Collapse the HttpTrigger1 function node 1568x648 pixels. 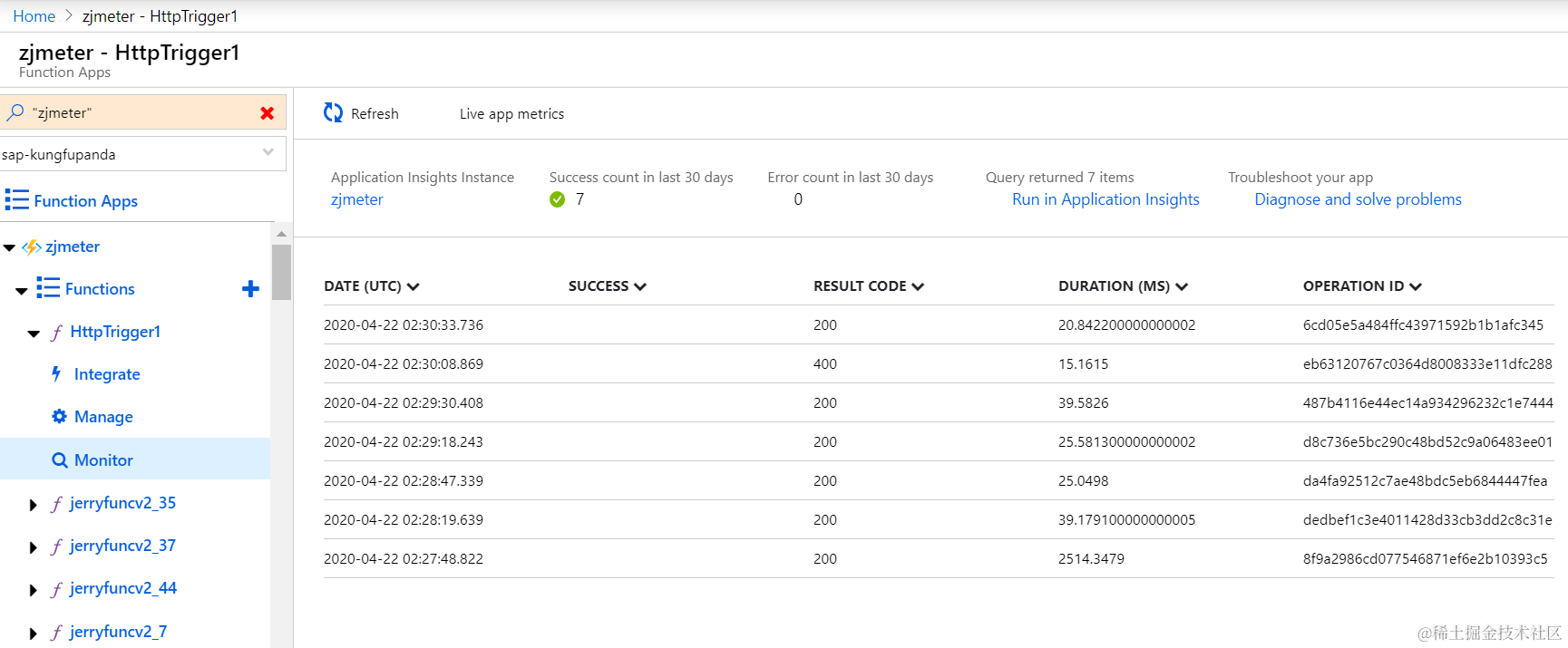34,334
